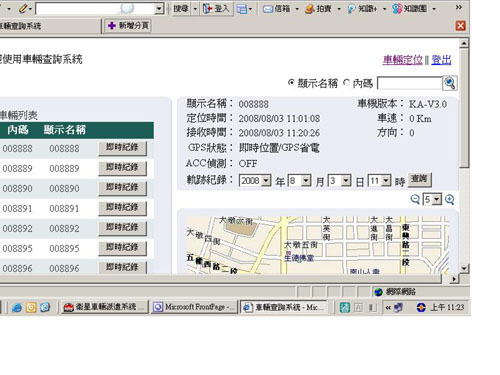
Task: Open the 拍賣 dropdown arrow
Action: point(339,9)
